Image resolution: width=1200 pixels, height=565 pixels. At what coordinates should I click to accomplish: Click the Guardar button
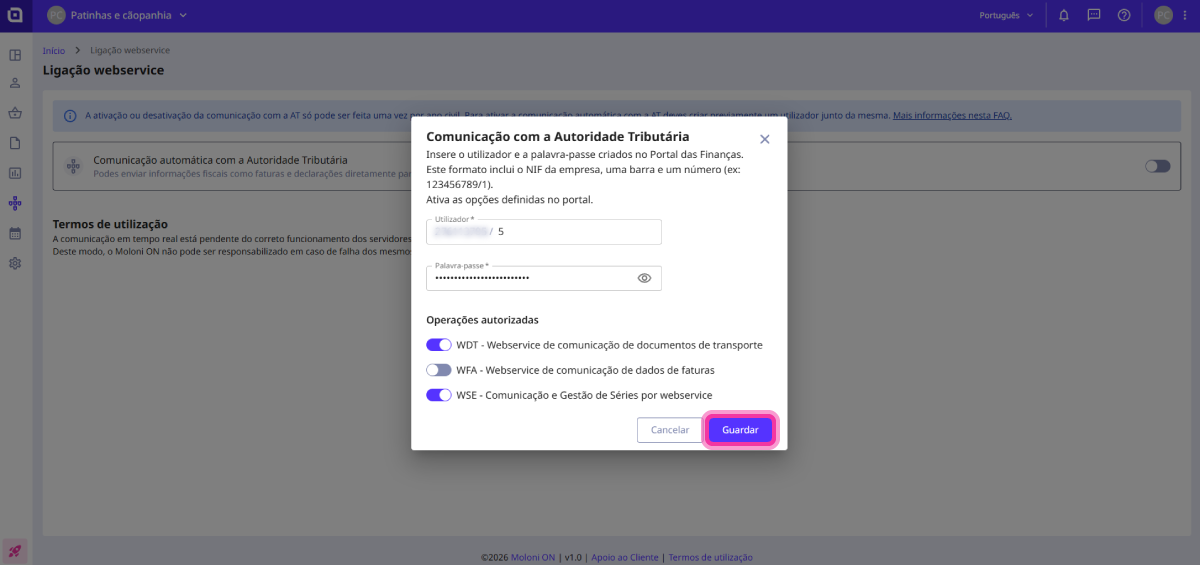[x=740, y=430]
